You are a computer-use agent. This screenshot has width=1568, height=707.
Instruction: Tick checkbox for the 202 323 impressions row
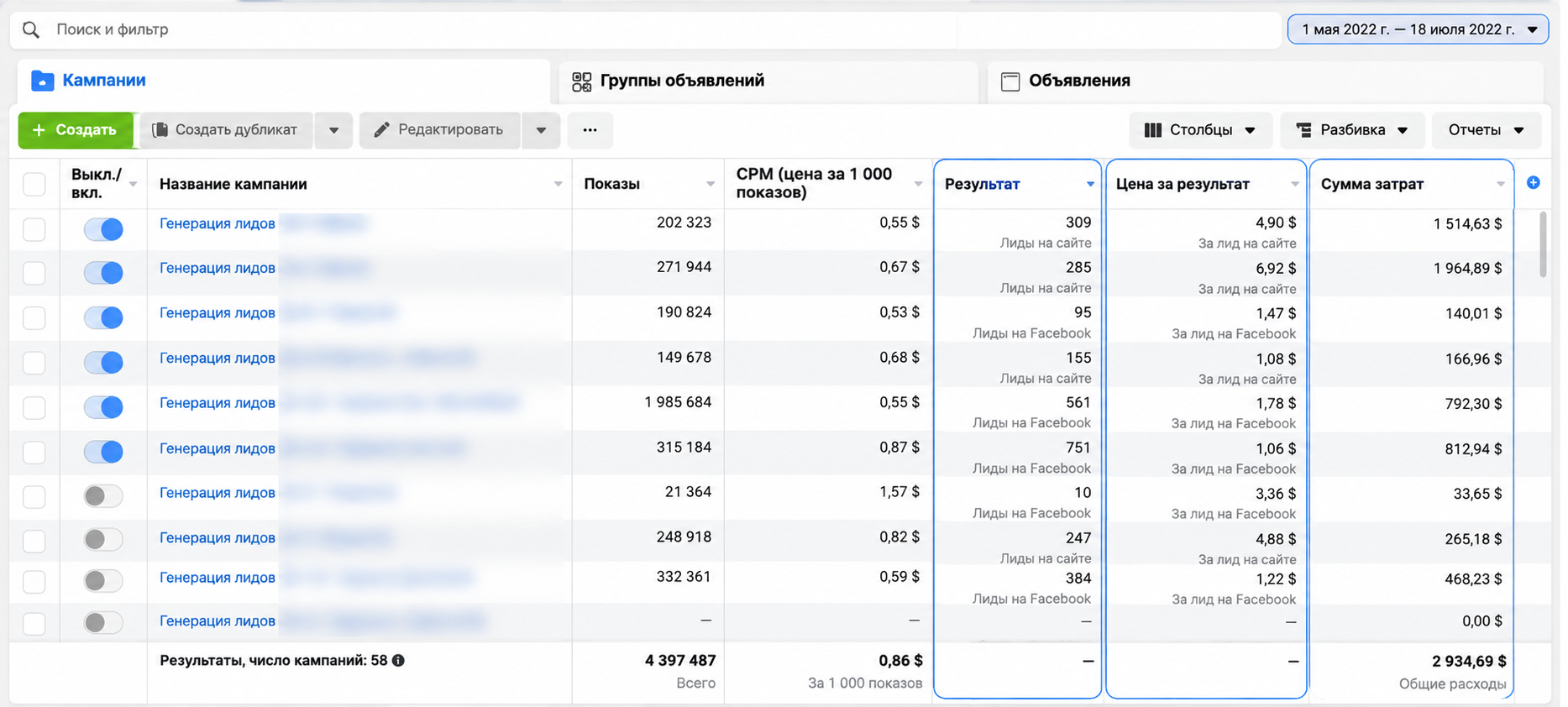pyautogui.click(x=34, y=229)
